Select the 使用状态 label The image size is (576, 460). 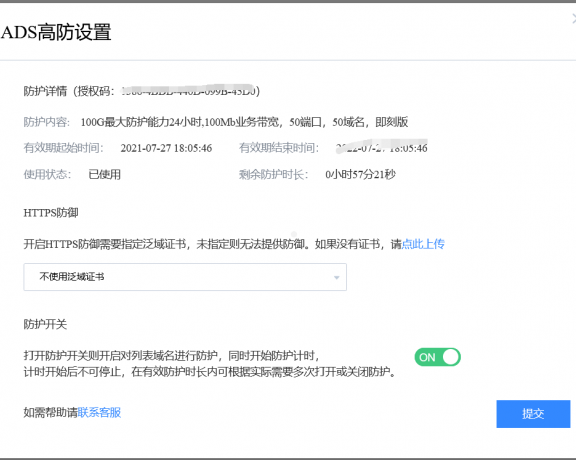pos(47,174)
